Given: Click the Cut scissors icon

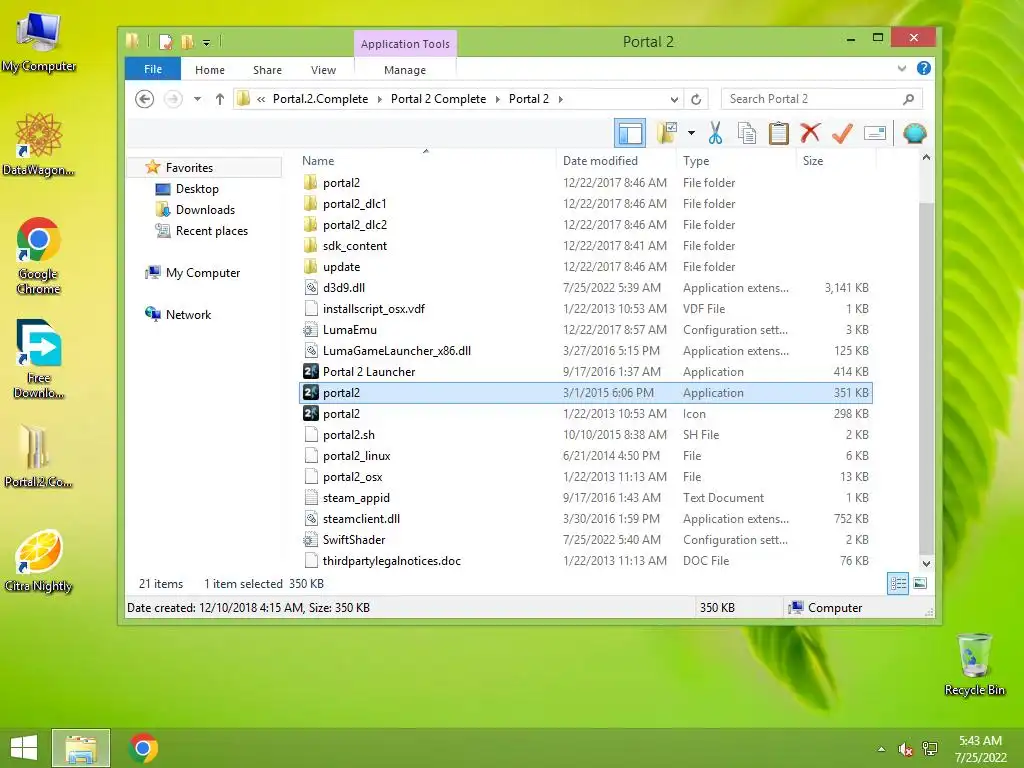Looking at the screenshot, I should (x=715, y=133).
